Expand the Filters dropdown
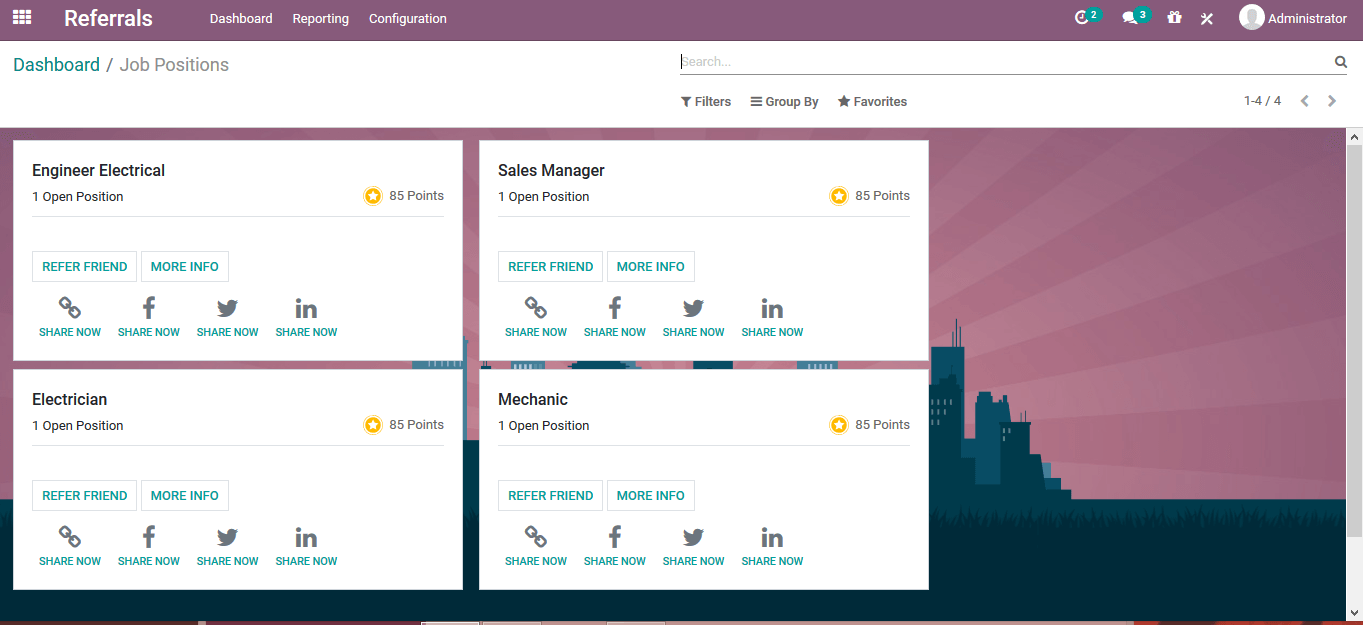The width and height of the screenshot is (1363, 625). [706, 102]
